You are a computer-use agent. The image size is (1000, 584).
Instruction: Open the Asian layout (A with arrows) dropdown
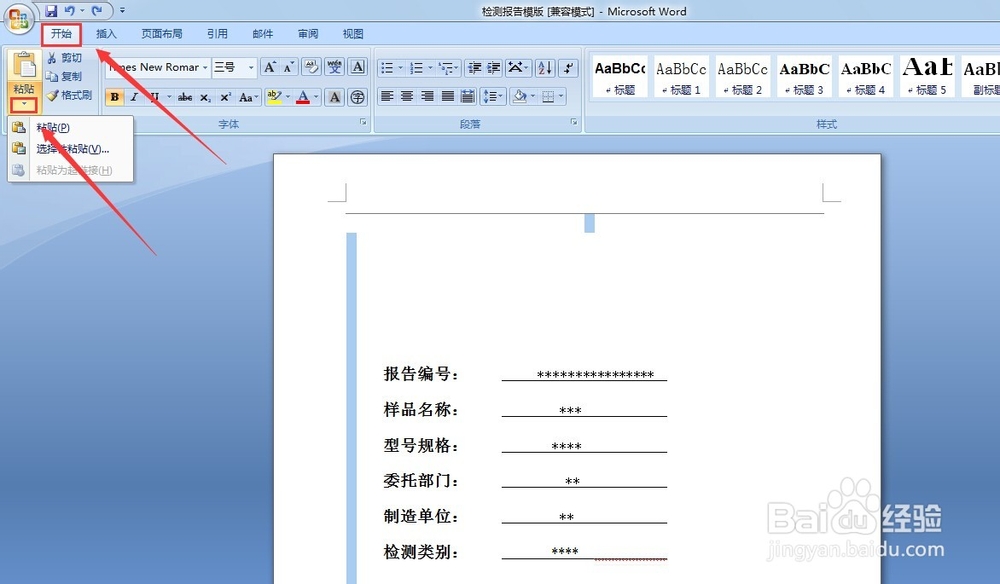518,68
